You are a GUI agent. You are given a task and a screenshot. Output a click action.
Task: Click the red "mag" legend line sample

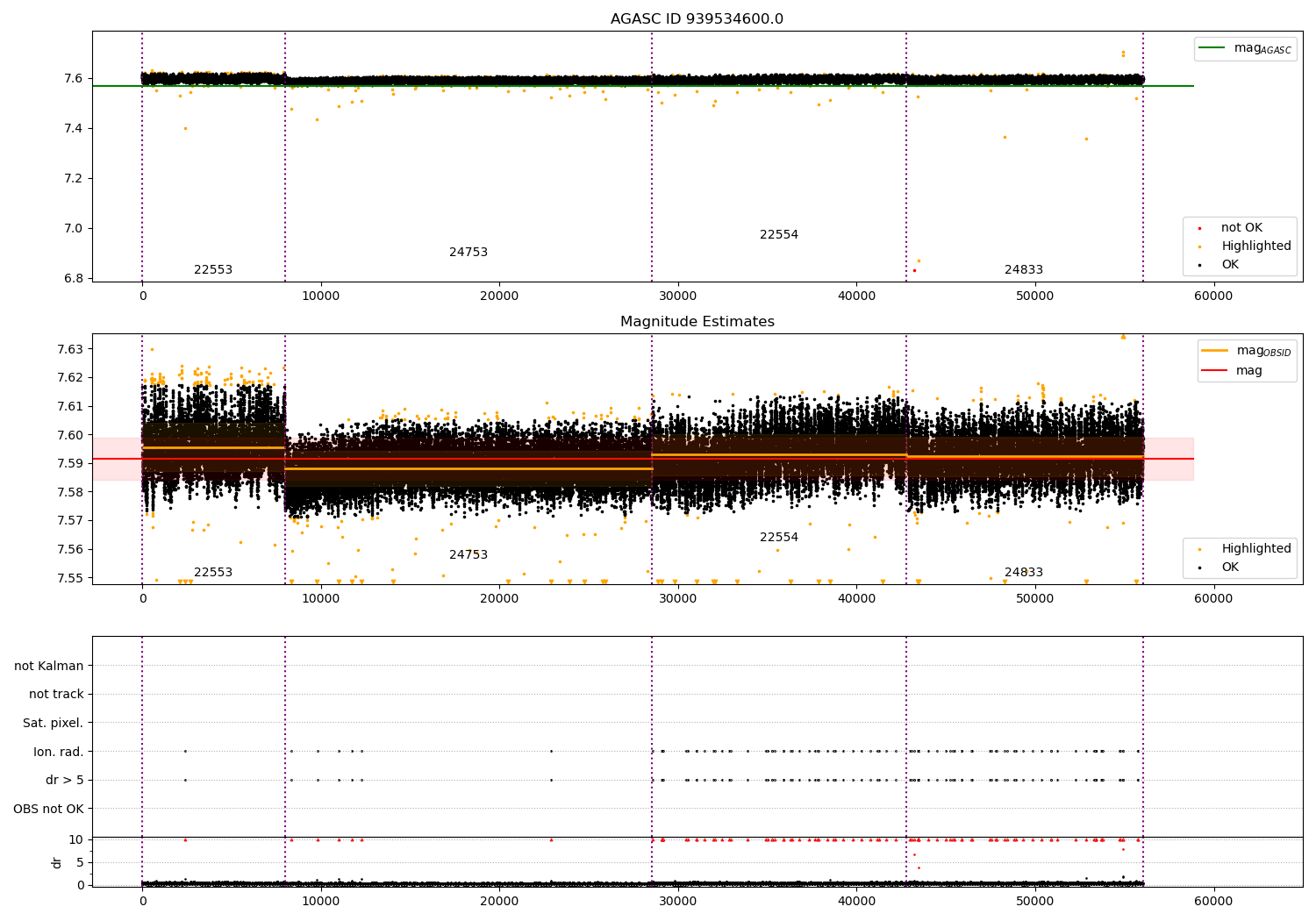[x=1215, y=370]
